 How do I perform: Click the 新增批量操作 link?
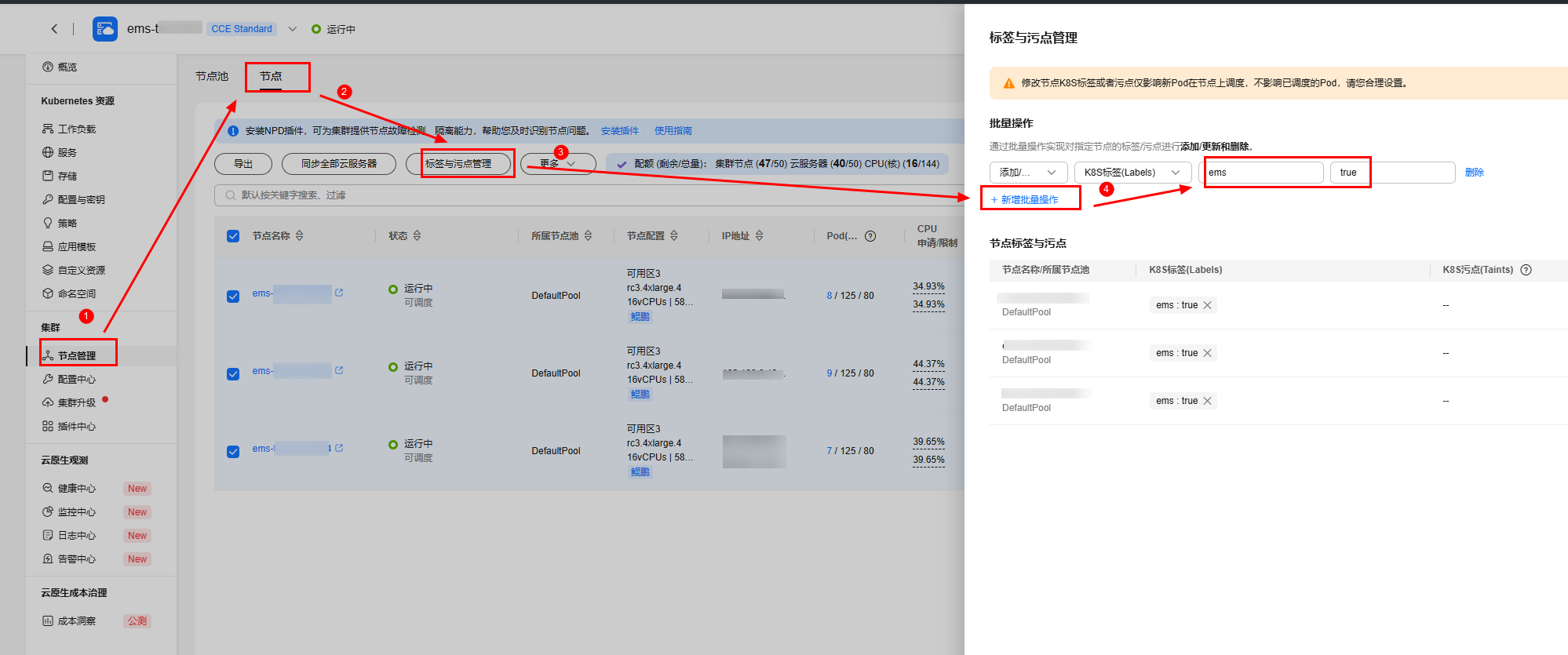(x=1024, y=200)
